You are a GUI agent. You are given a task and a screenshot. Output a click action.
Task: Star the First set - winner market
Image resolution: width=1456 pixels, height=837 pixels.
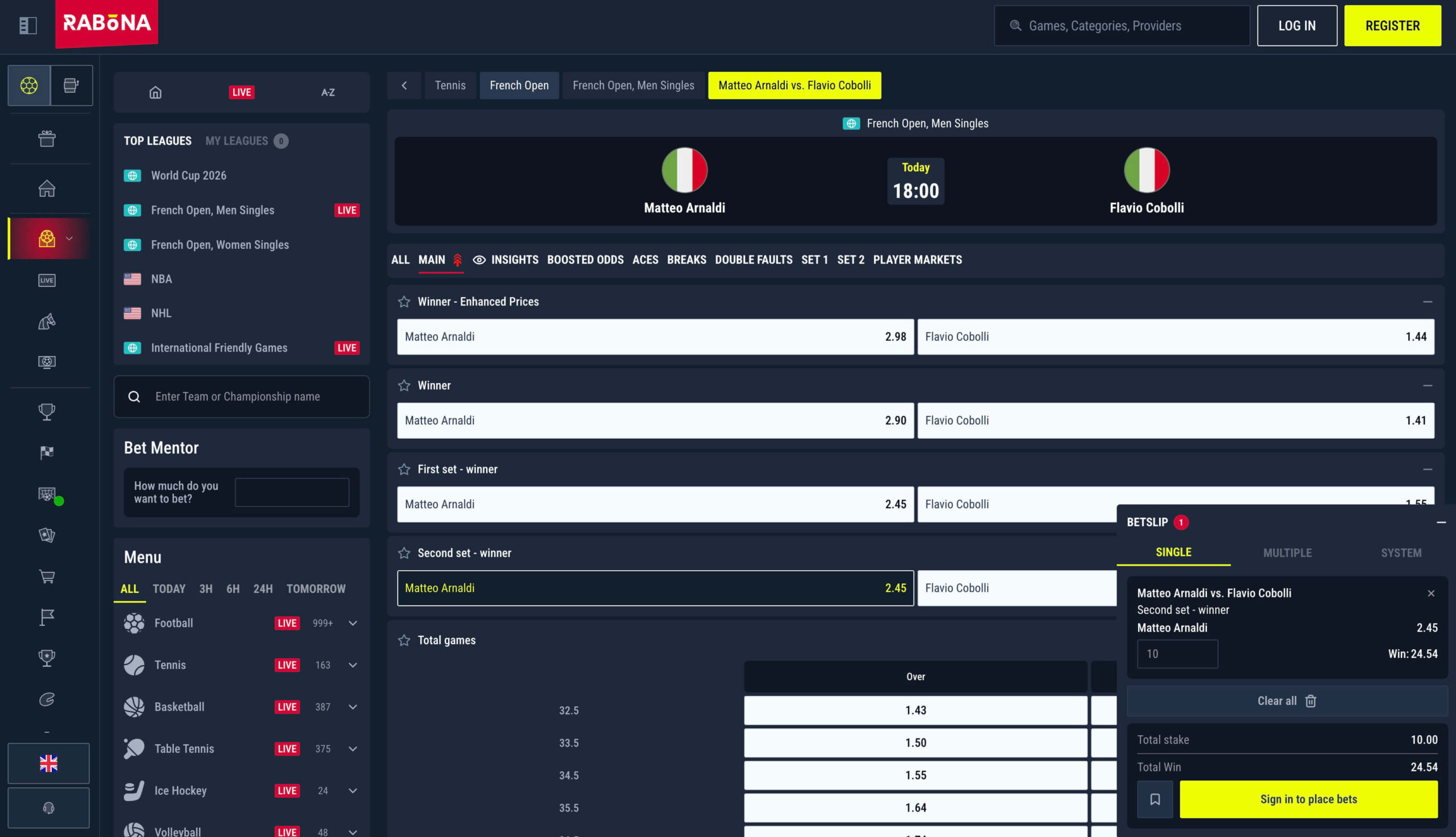pos(404,469)
